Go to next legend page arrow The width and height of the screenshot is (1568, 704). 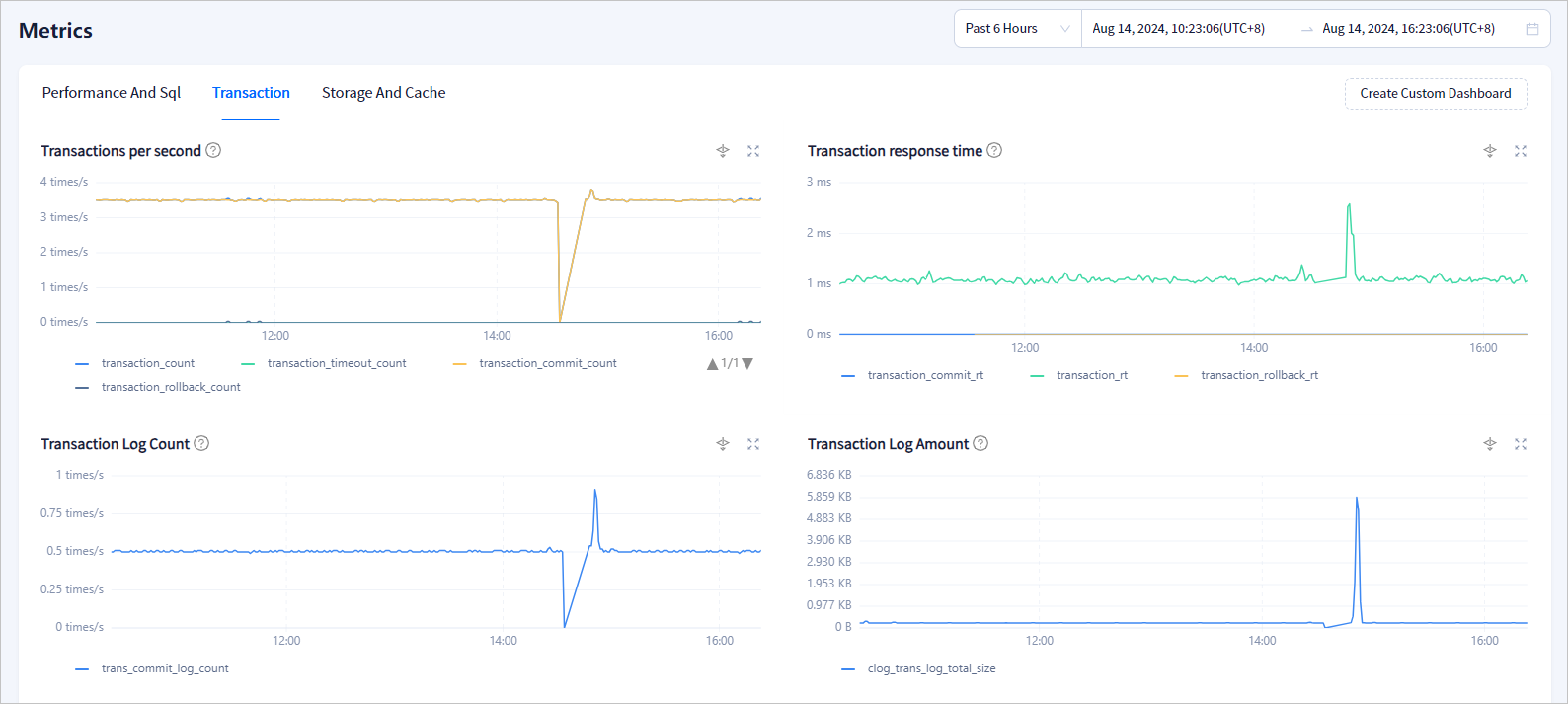747,364
